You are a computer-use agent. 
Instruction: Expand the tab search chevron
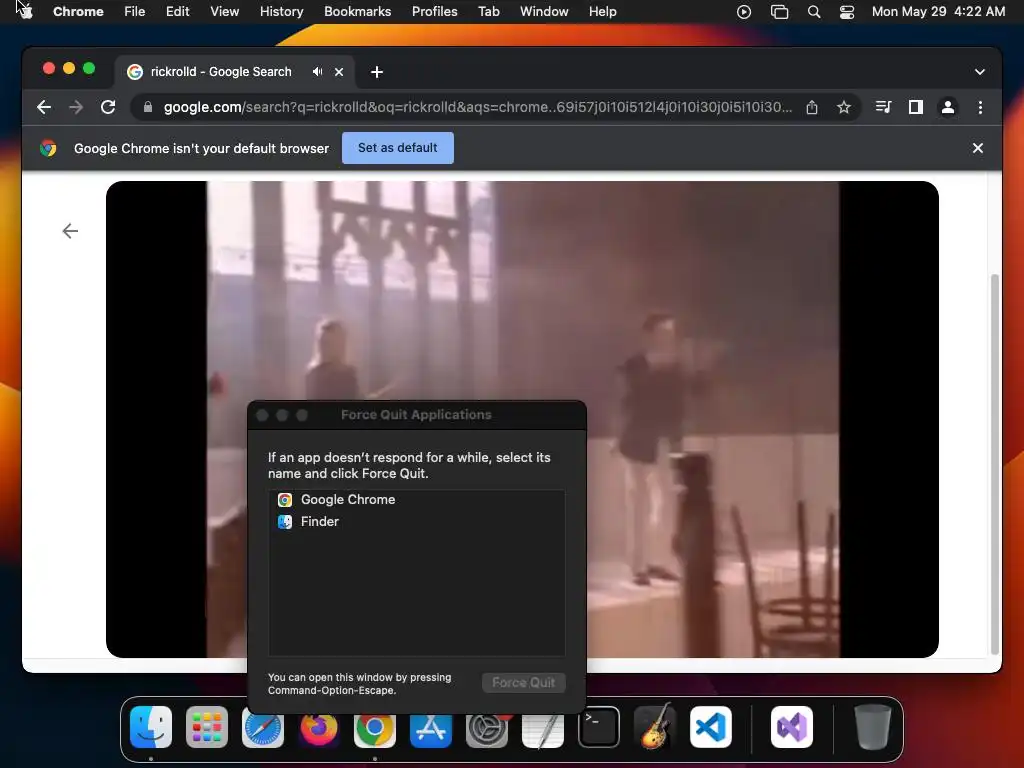[980, 72]
